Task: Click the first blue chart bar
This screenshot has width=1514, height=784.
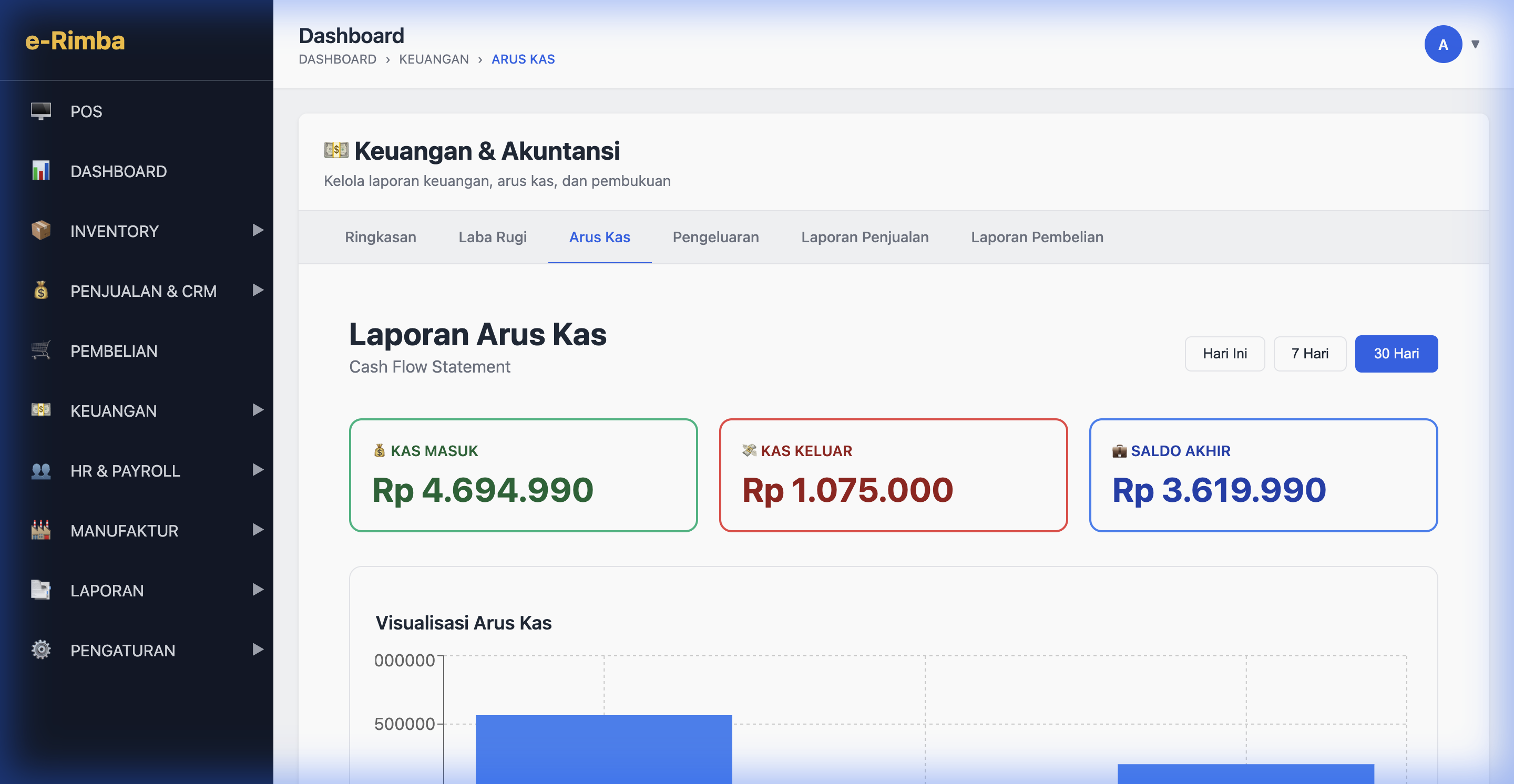Action: (x=603, y=748)
